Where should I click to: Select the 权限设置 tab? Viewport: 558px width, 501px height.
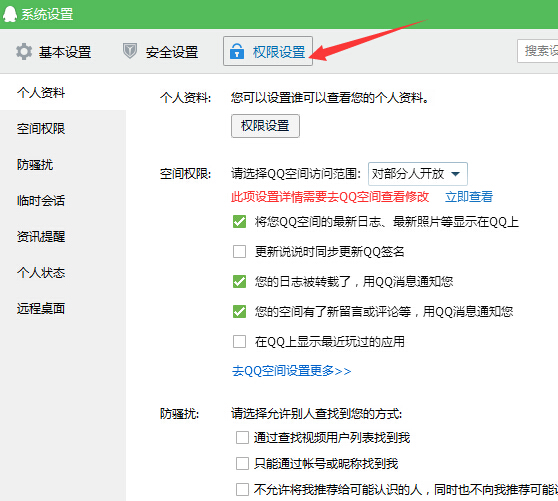click(268, 51)
